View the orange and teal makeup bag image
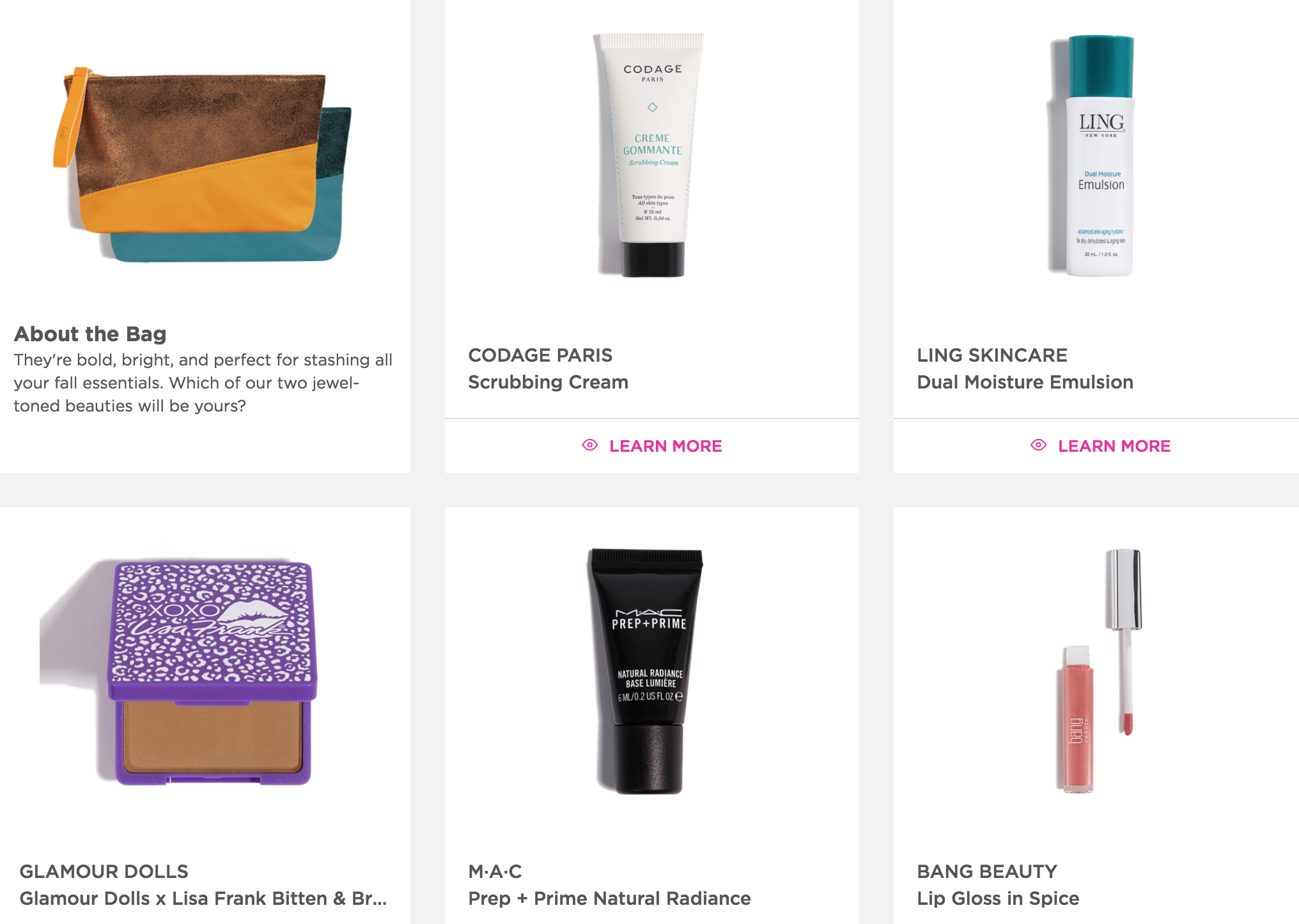The height and width of the screenshot is (924, 1299). tap(202, 165)
